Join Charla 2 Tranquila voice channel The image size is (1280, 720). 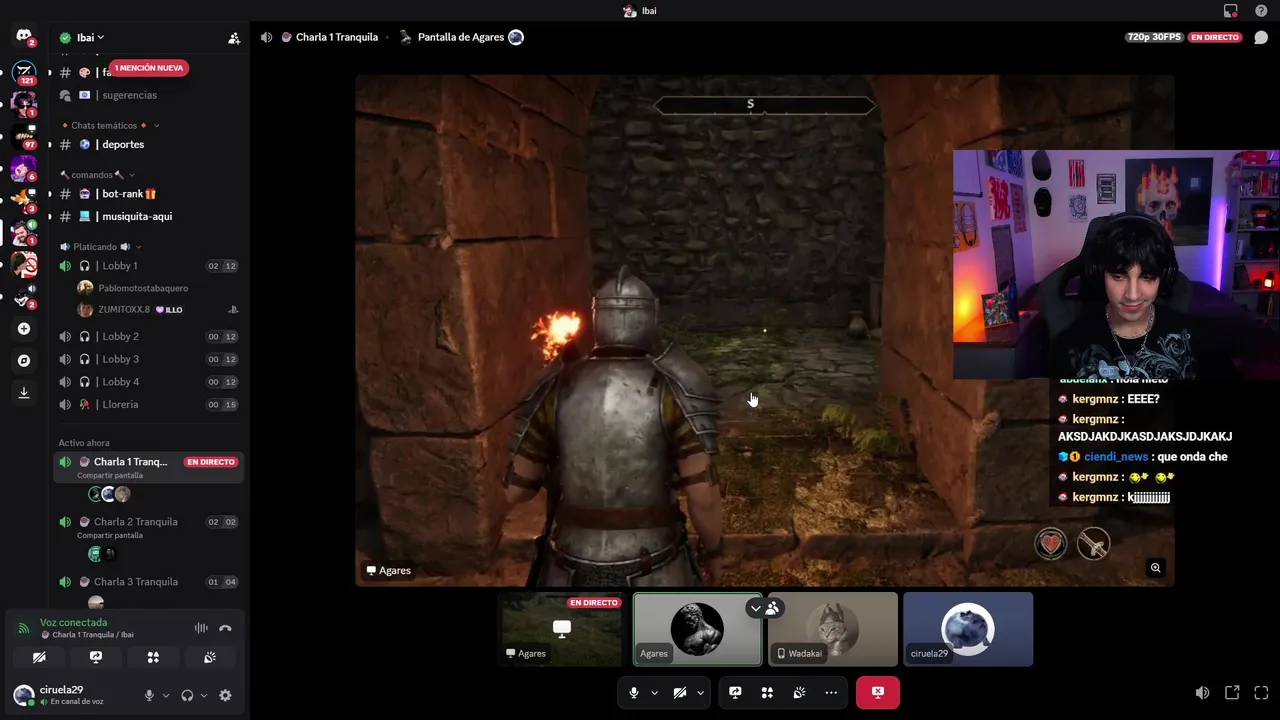click(x=149, y=527)
